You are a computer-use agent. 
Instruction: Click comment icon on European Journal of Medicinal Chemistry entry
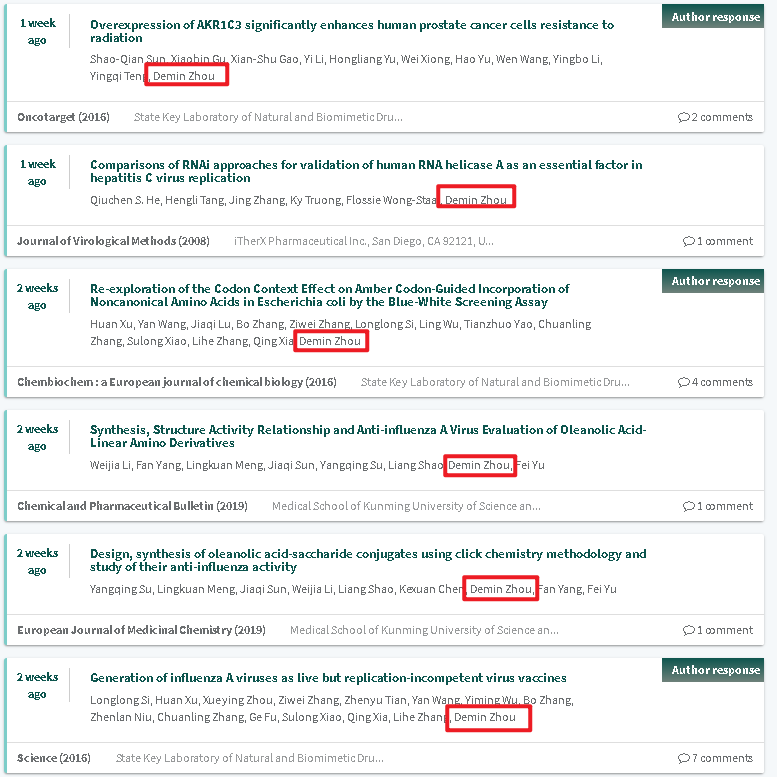point(688,630)
